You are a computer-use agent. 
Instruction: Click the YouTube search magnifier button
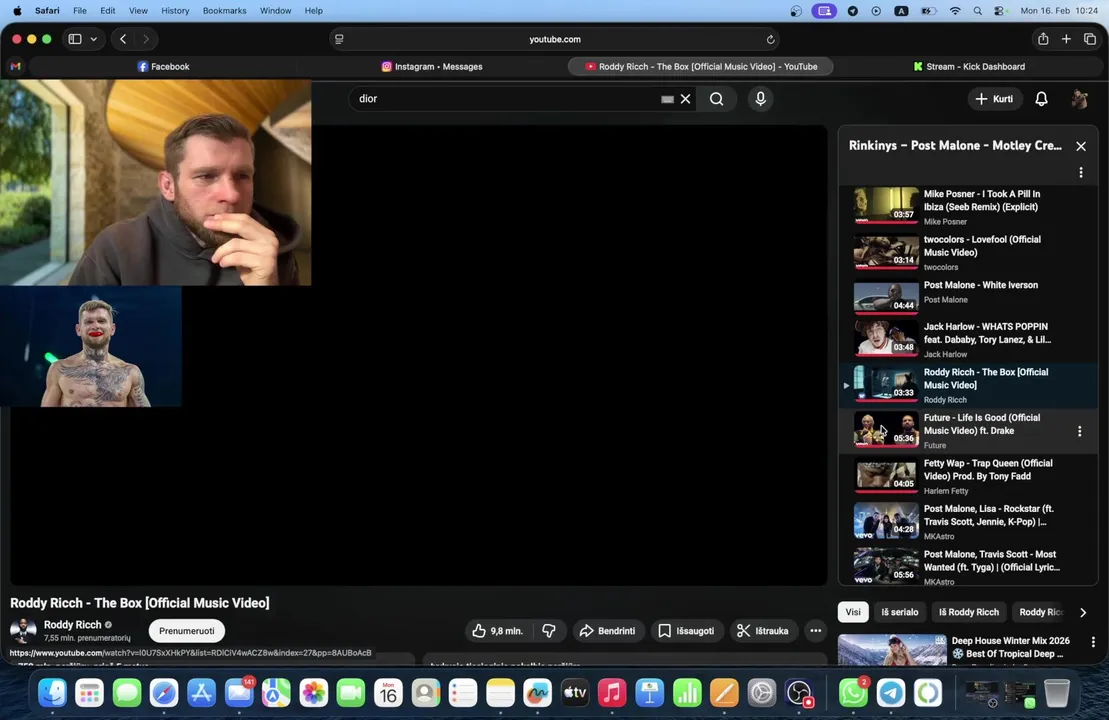716,99
